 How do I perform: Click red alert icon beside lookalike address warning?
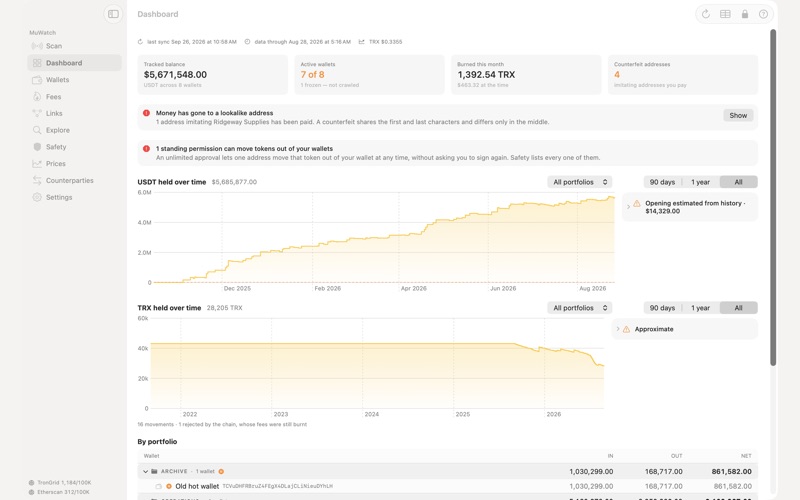146,113
